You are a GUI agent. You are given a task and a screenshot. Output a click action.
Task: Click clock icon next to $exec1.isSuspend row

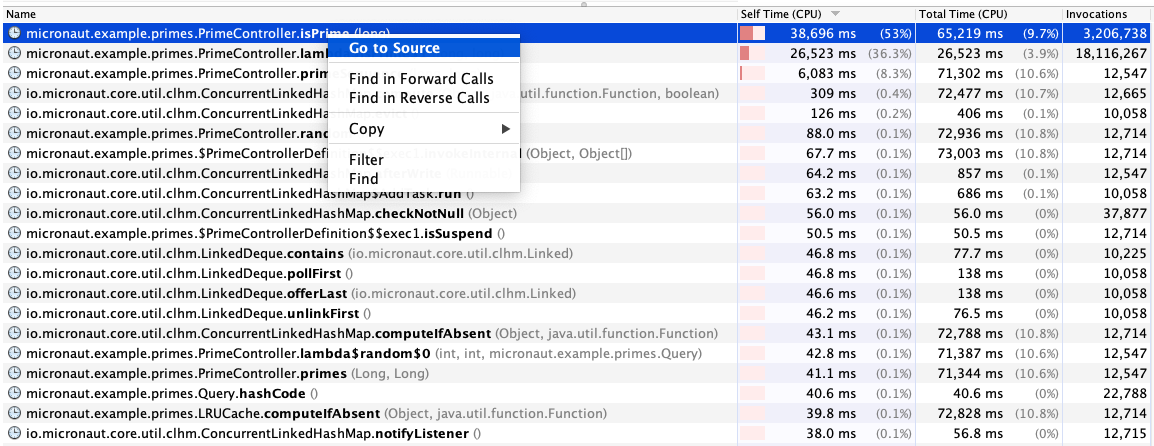tap(14, 233)
